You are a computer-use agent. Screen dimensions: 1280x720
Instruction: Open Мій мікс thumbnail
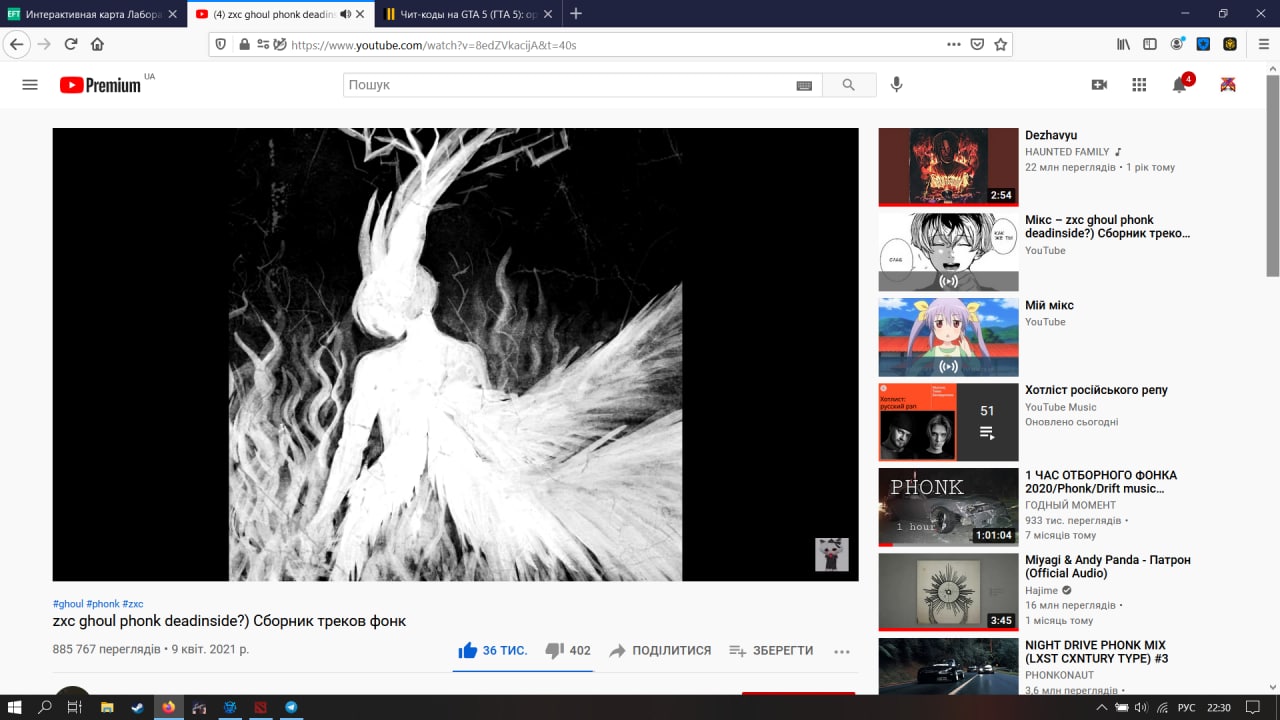(948, 337)
